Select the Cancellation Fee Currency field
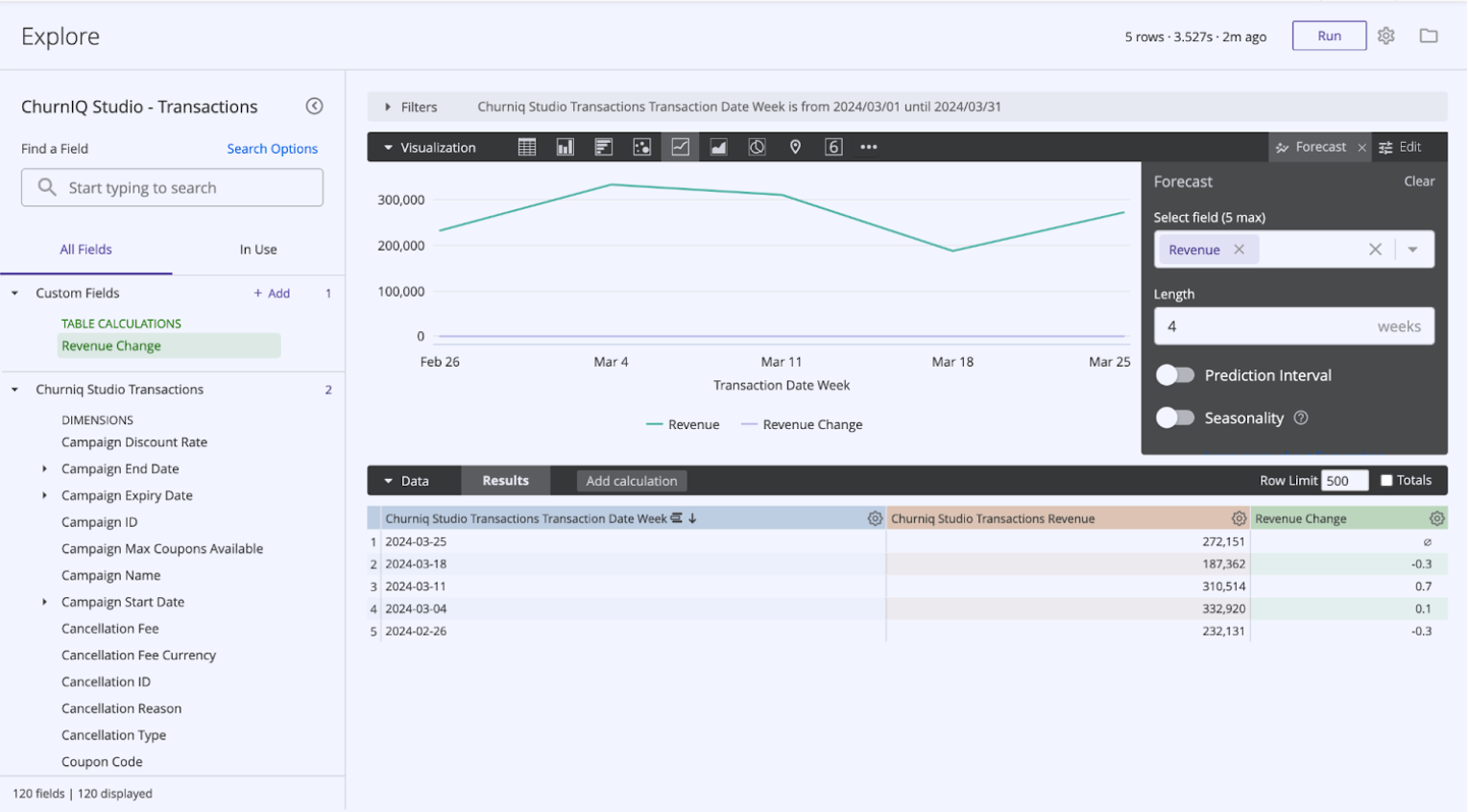This screenshot has width=1469, height=812. click(x=139, y=656)
